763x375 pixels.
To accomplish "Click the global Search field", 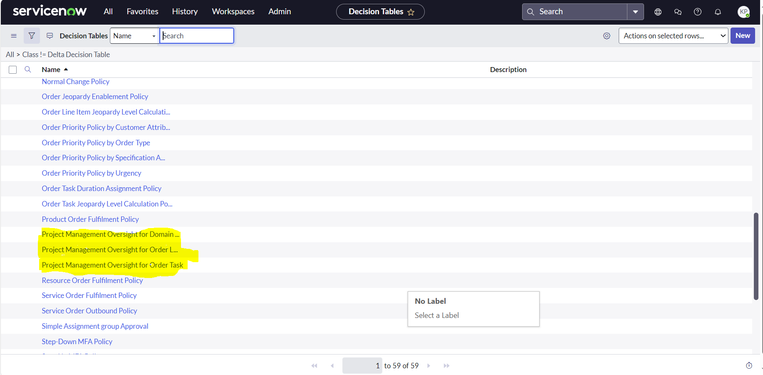I will [575, 12].
